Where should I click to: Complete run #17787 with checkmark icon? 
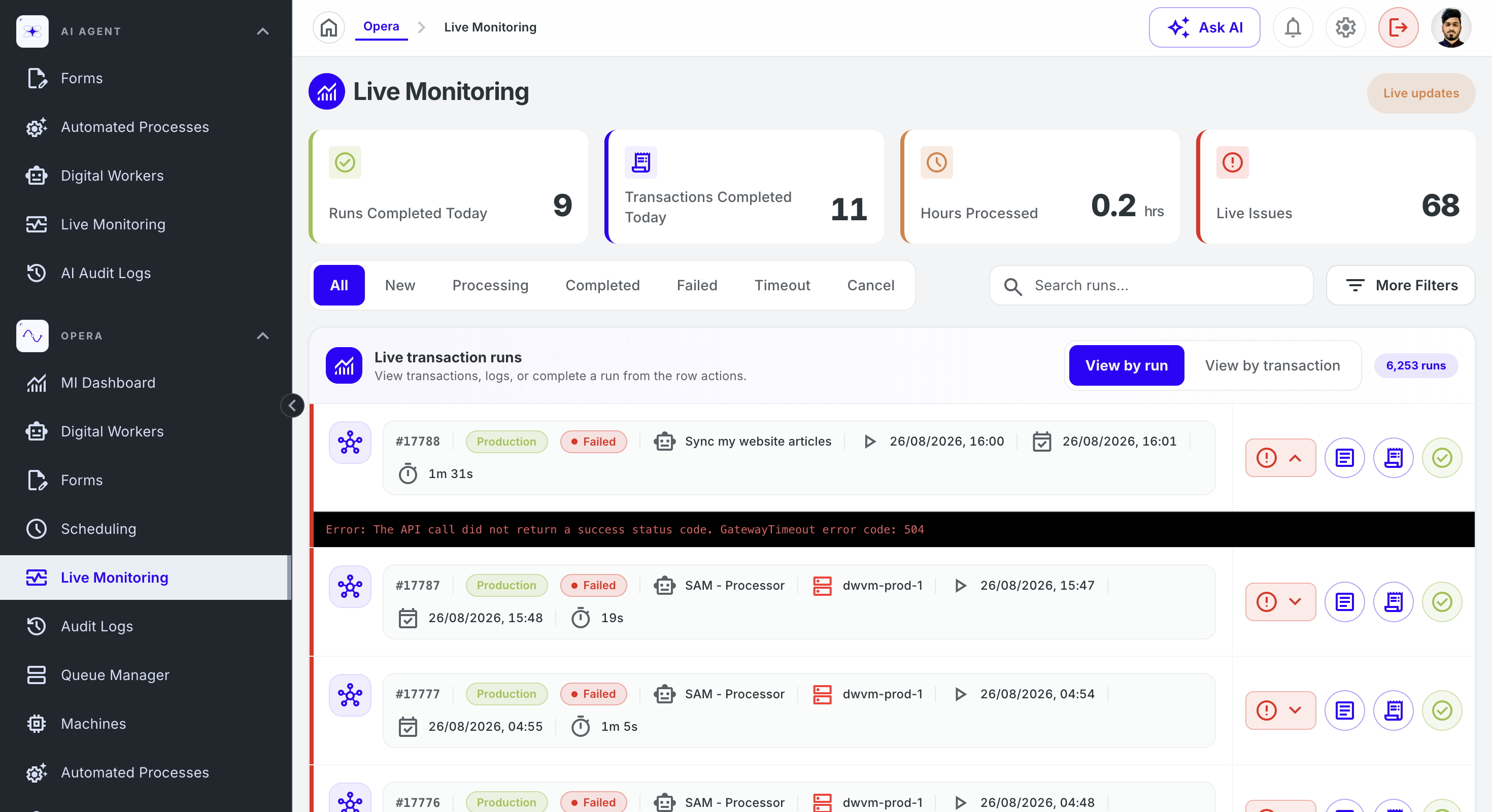[x=1442, y=602]
